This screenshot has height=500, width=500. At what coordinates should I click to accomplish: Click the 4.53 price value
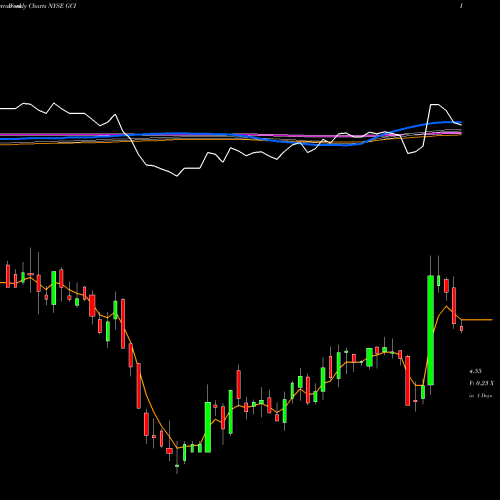(475, 371)
